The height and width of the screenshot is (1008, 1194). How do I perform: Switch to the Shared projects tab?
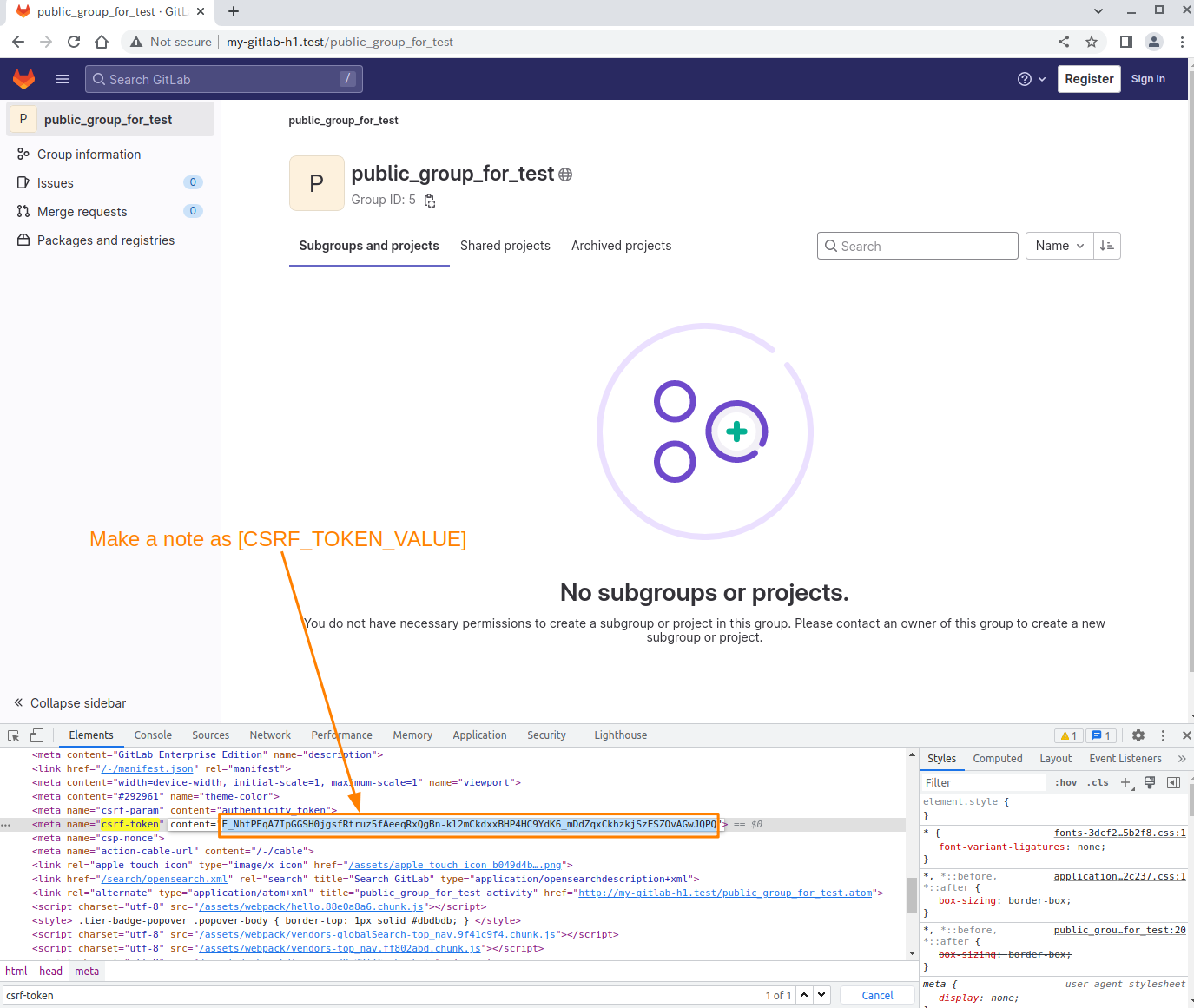505,246
